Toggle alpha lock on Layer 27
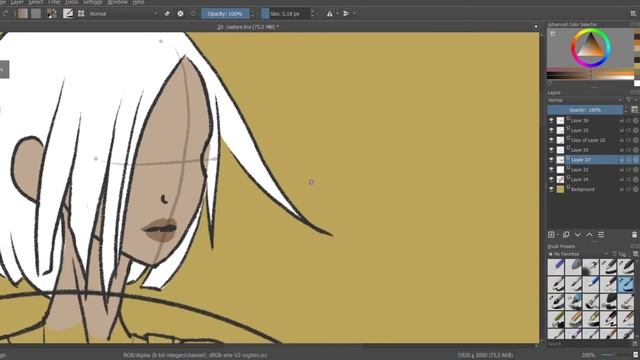The image size is (640, 360). (636, 160)
